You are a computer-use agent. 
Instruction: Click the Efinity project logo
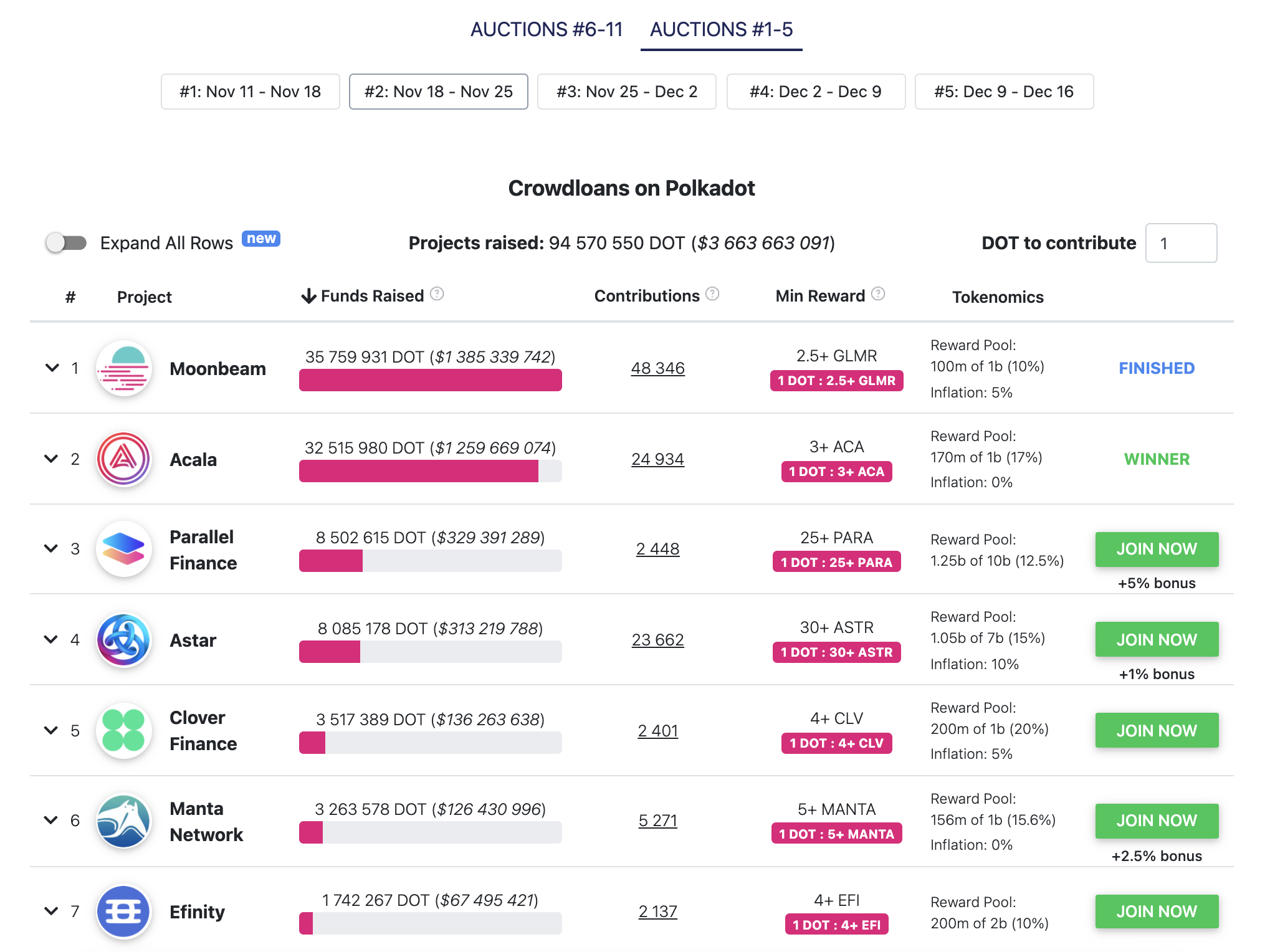[124, 912]
